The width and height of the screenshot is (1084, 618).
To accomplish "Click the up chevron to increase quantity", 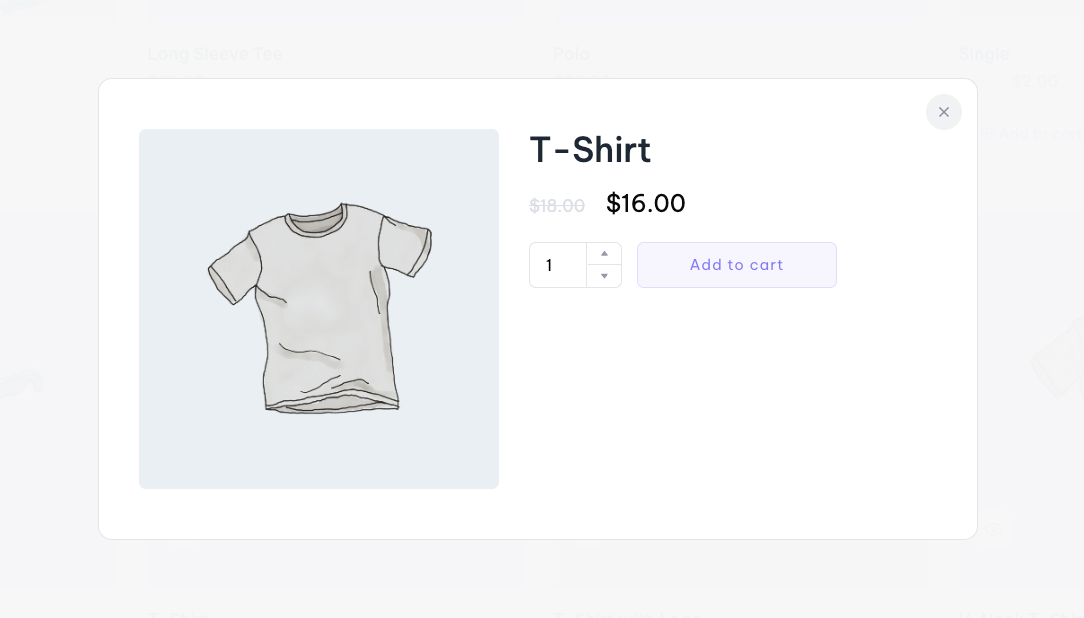I will tap(604, 253).
